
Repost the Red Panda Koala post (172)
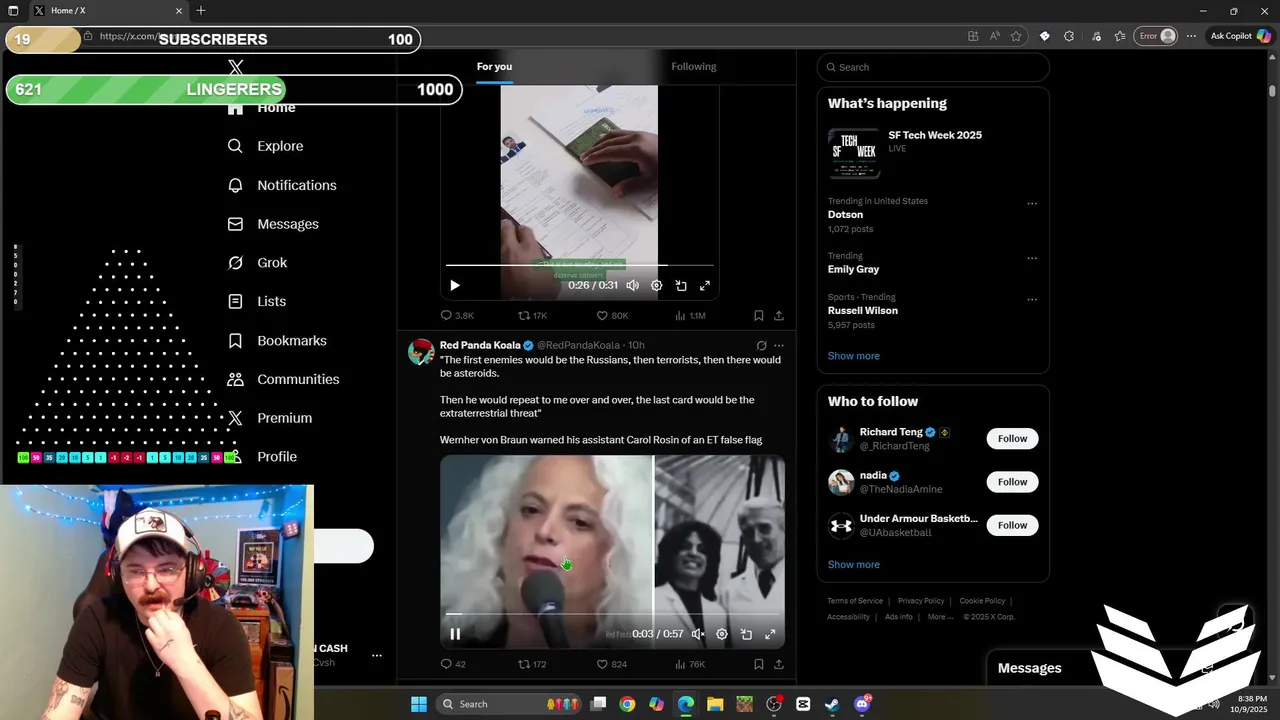tap(532, 664)
